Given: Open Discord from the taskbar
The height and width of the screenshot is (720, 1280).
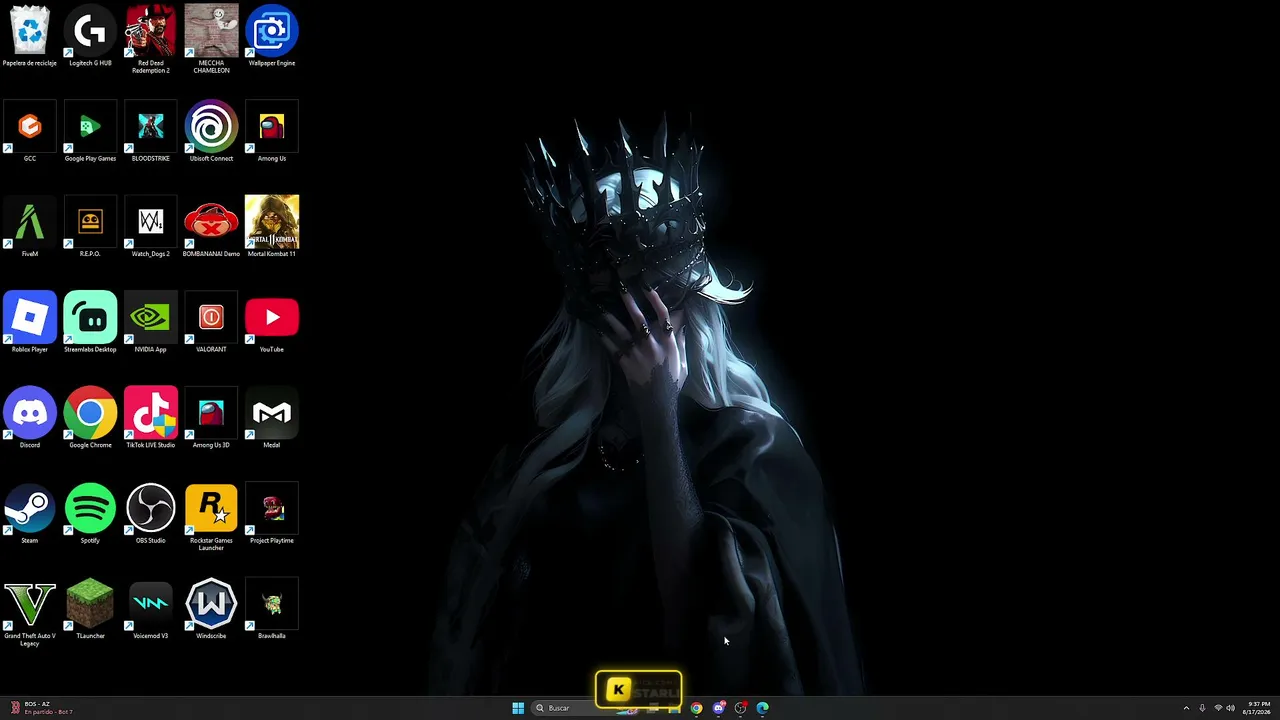Looking at the screenshot, I should [718, 708].
